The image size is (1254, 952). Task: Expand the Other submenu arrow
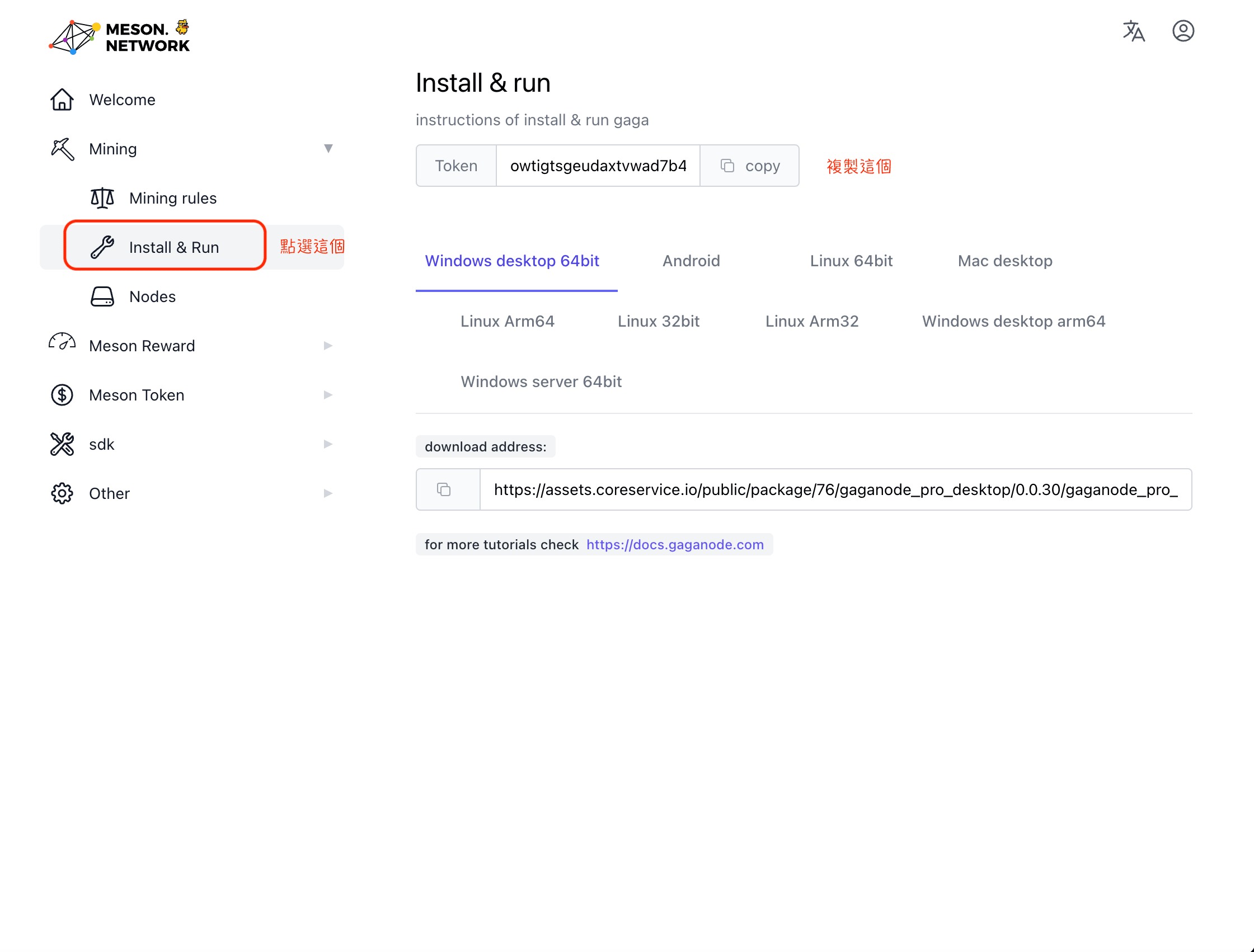coord(328,493)
